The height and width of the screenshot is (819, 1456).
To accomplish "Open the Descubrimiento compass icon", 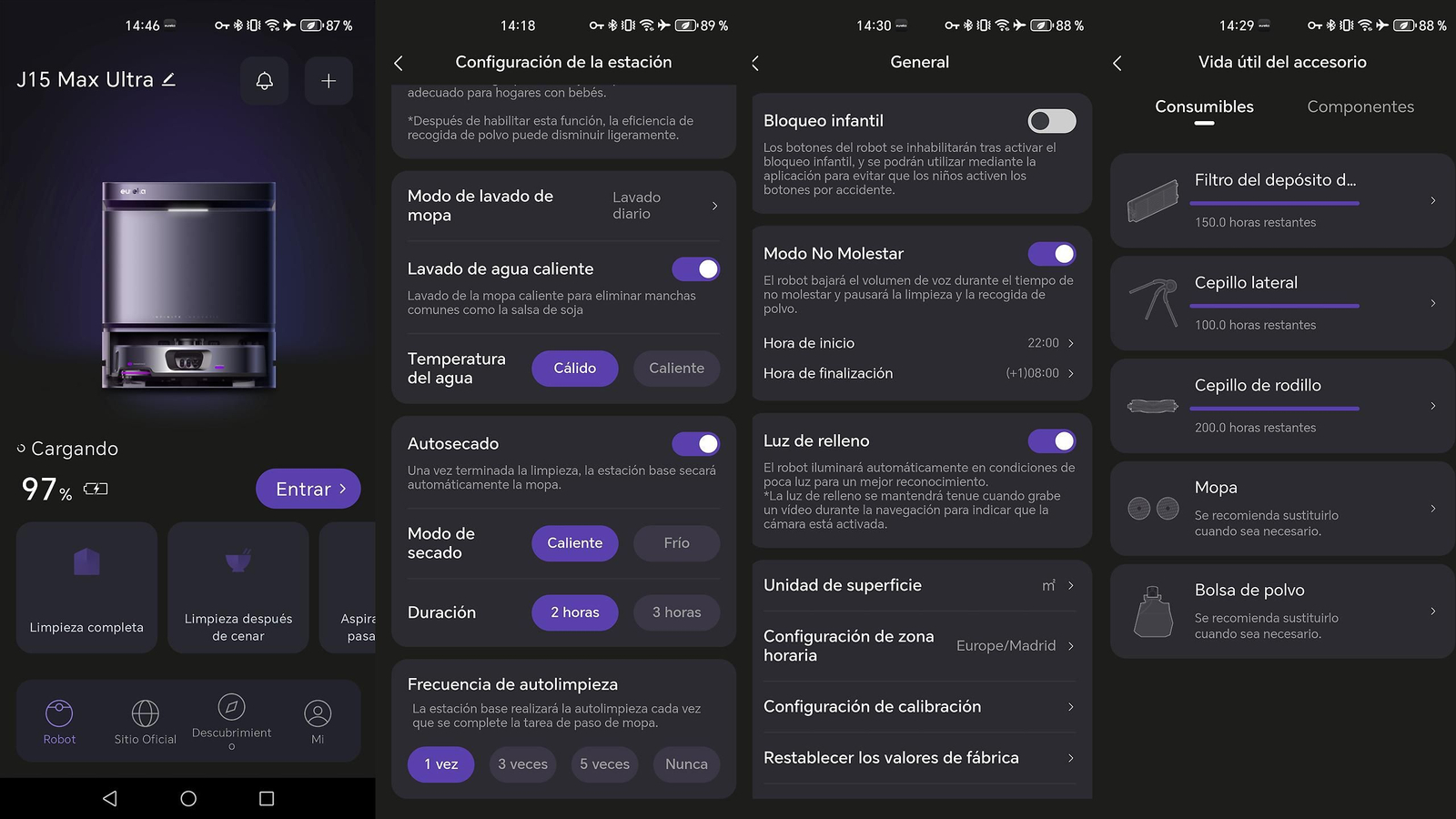I will coord(231,707).
